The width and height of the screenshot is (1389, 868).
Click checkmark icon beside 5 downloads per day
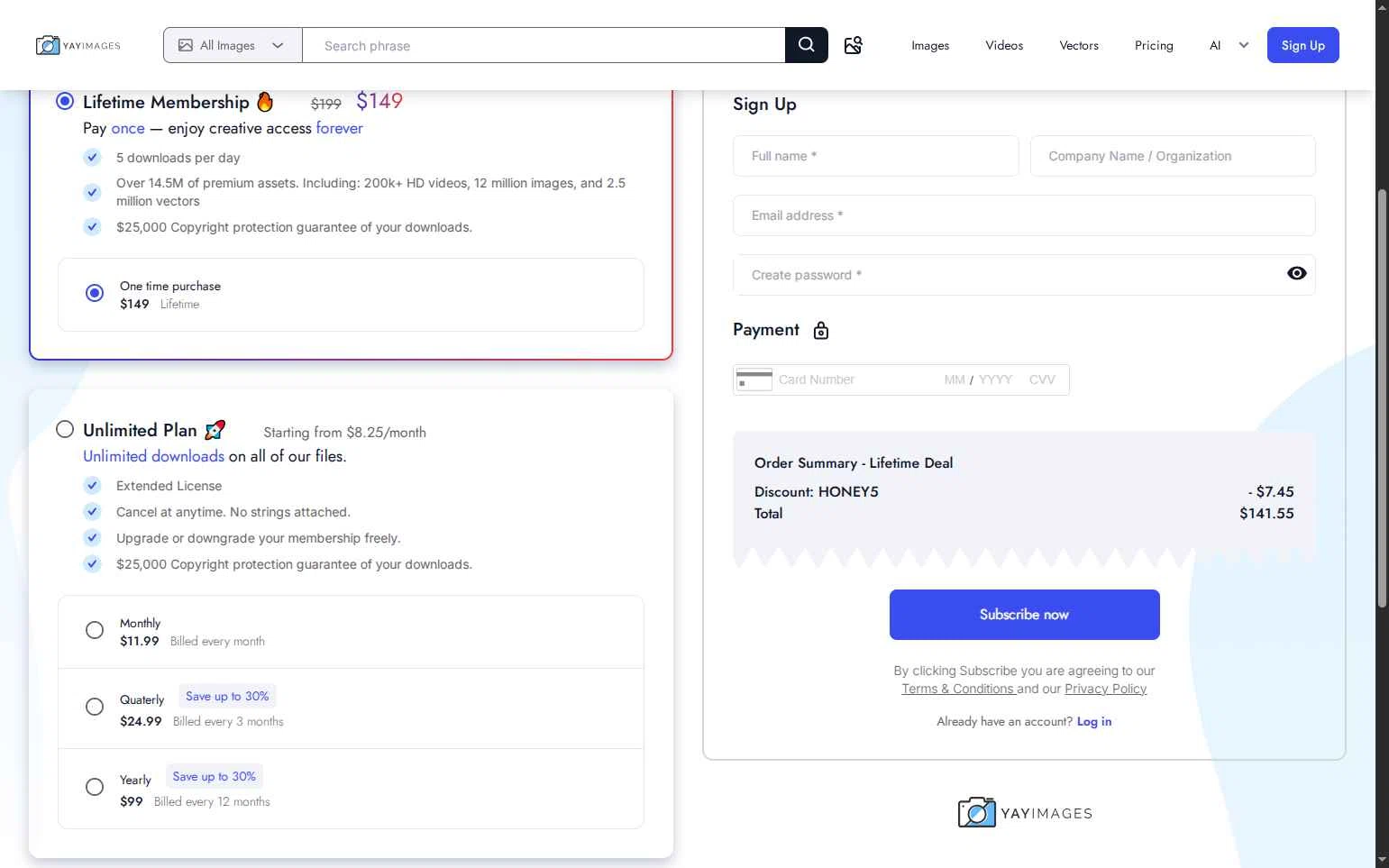(x=92, y=158)
